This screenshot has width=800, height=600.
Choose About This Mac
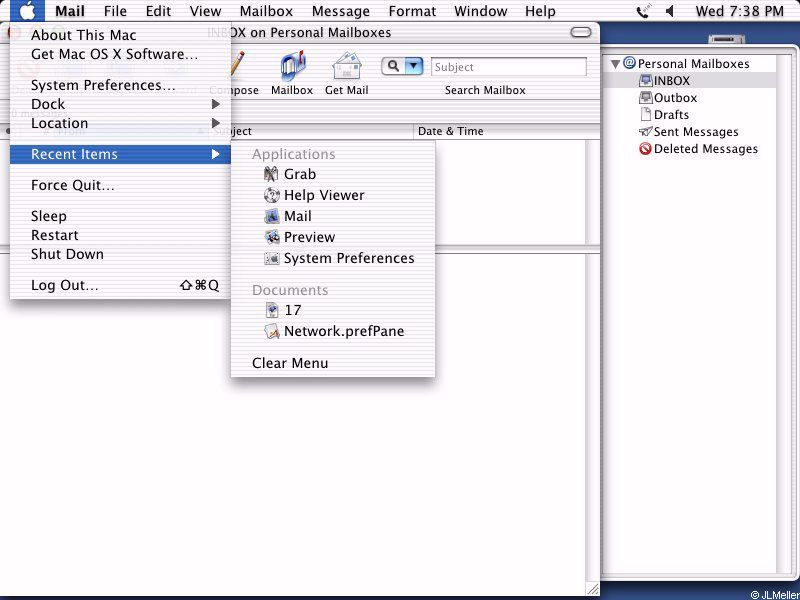[121, 35]
